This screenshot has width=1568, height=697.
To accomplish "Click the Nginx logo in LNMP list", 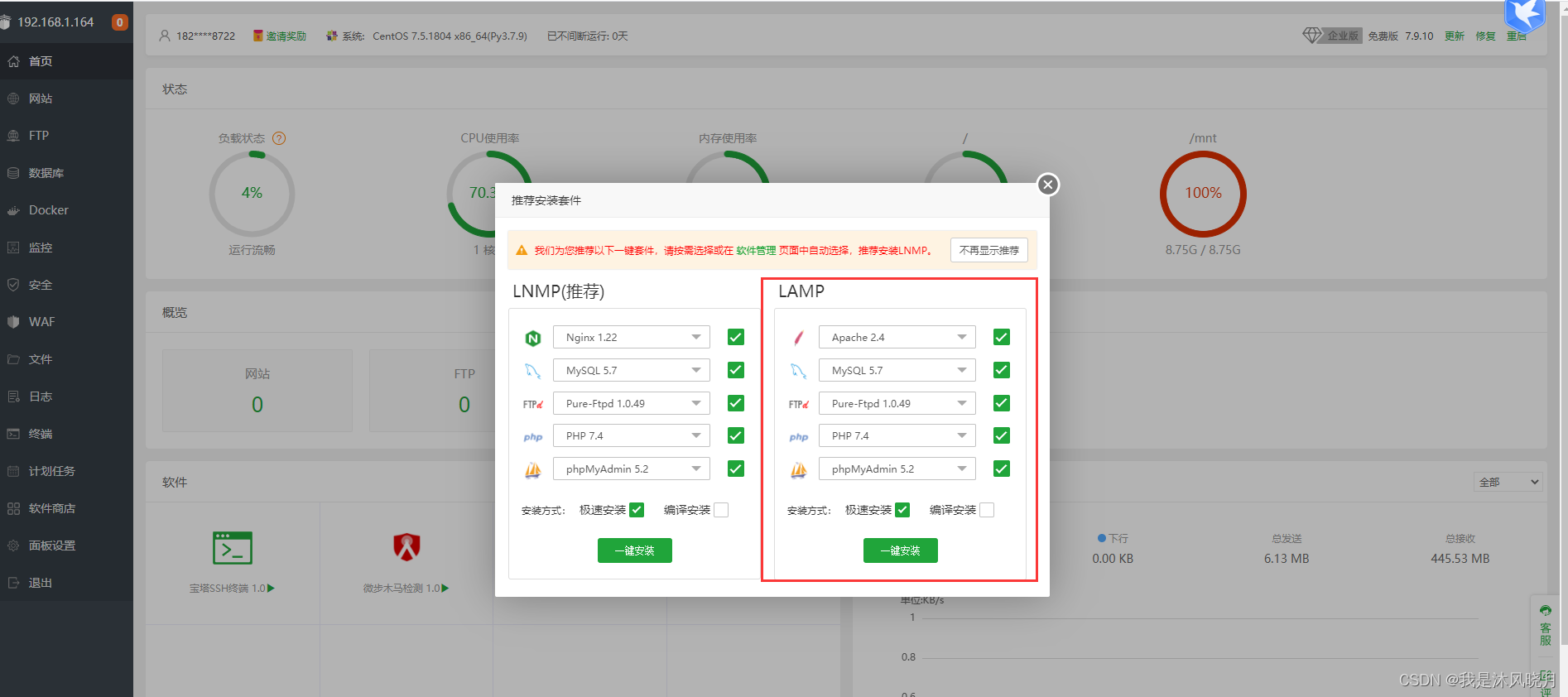I will [533, 338].
